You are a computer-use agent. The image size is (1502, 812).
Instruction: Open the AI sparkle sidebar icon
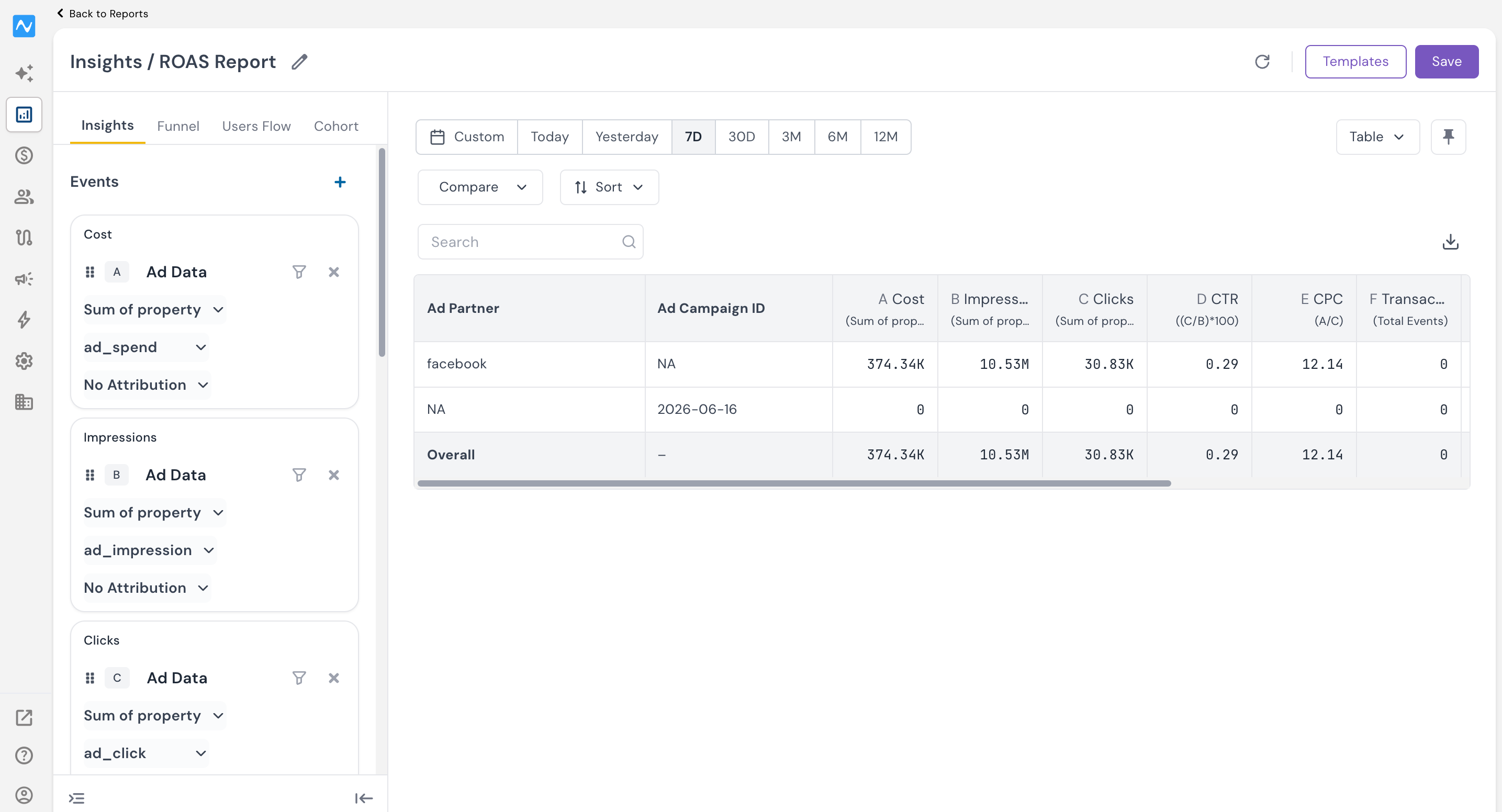(x=24, y=73)
